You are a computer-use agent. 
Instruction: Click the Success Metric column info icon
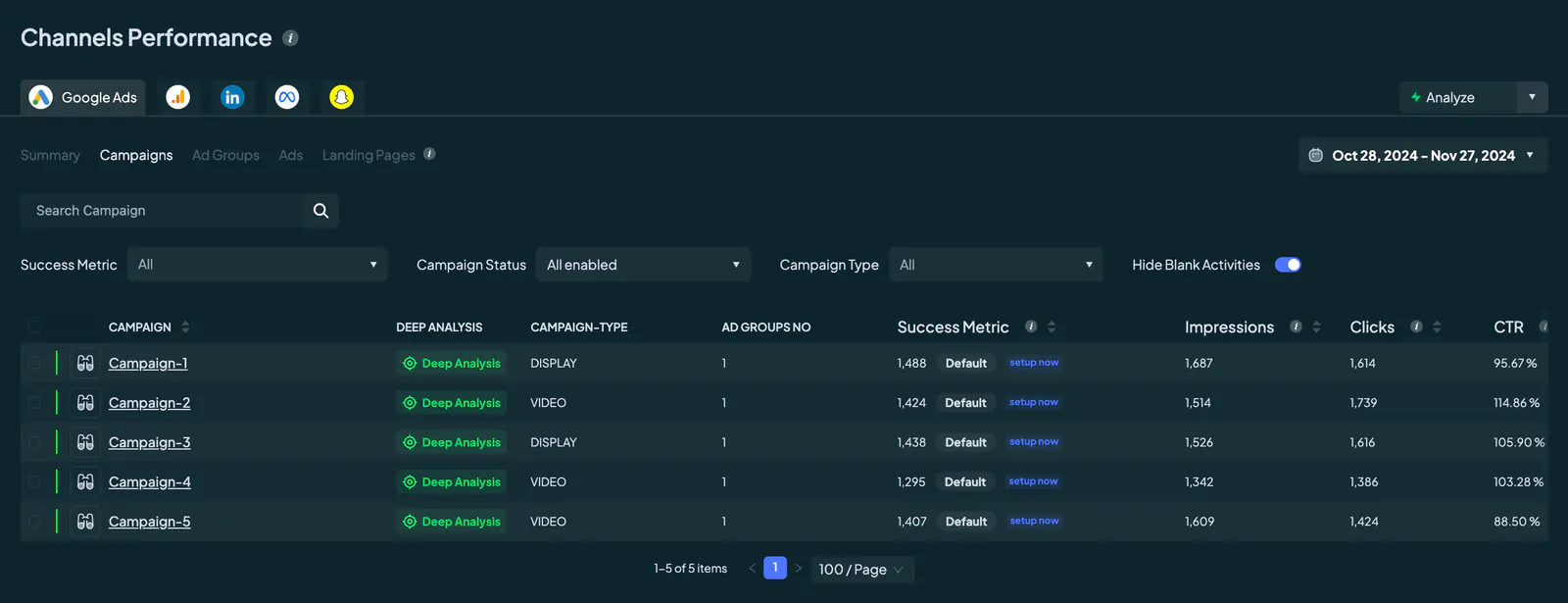(x=1031, y=327)
